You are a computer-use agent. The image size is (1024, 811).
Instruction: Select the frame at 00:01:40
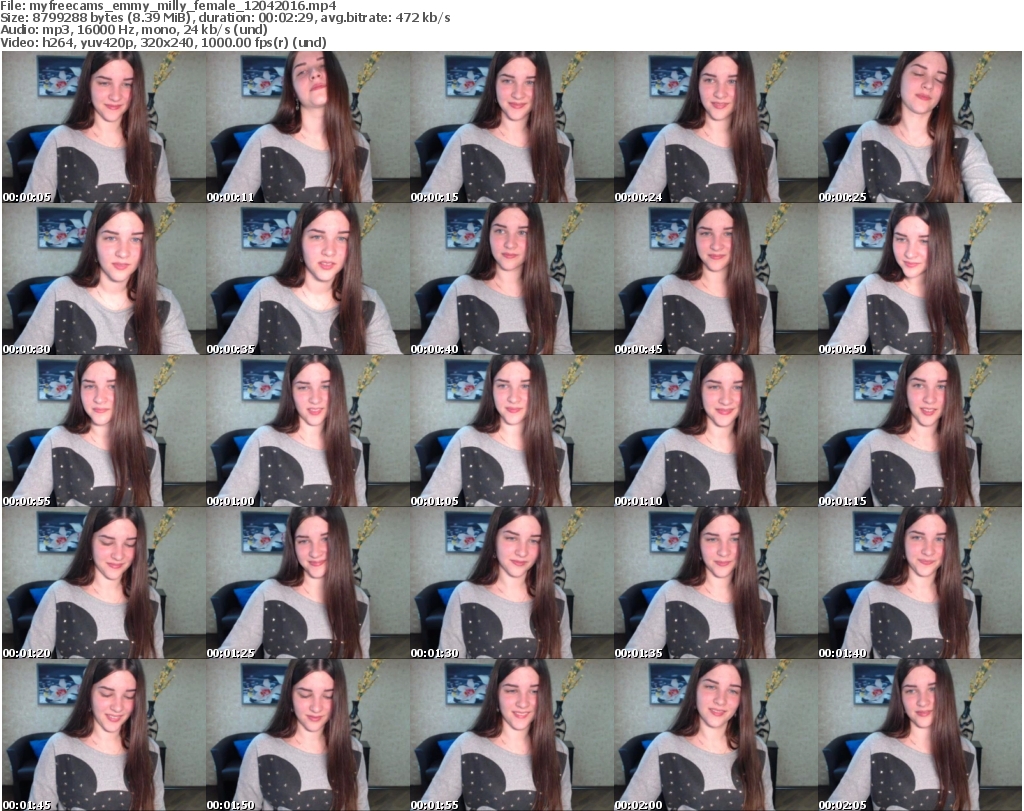(x=919, y=583)
